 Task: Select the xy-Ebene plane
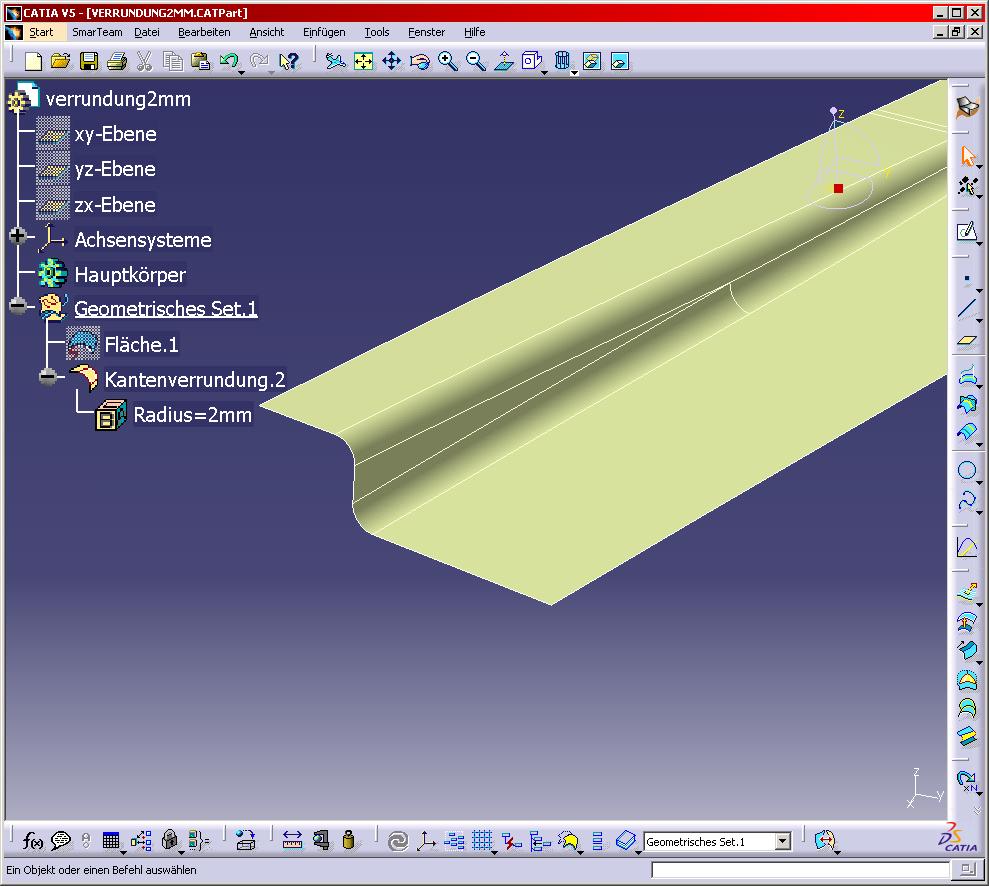point(115,134)
